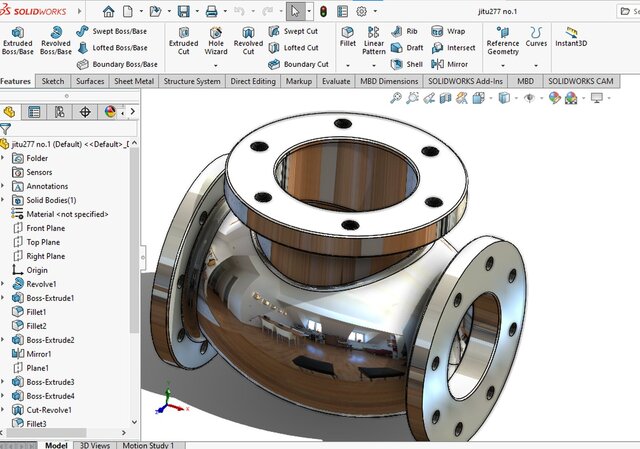Click the Draft tool
640x449 pixels.
[x=407, y=48]
